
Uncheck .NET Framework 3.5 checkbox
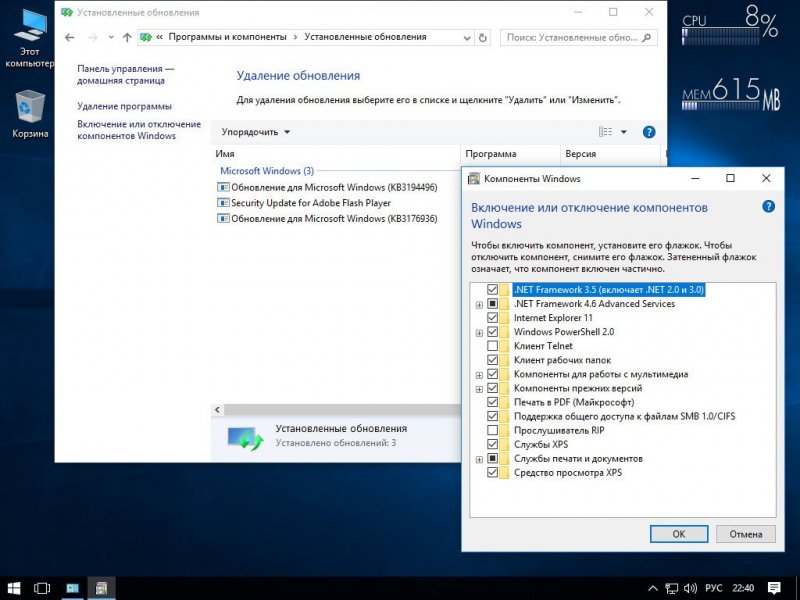(492, 290)
